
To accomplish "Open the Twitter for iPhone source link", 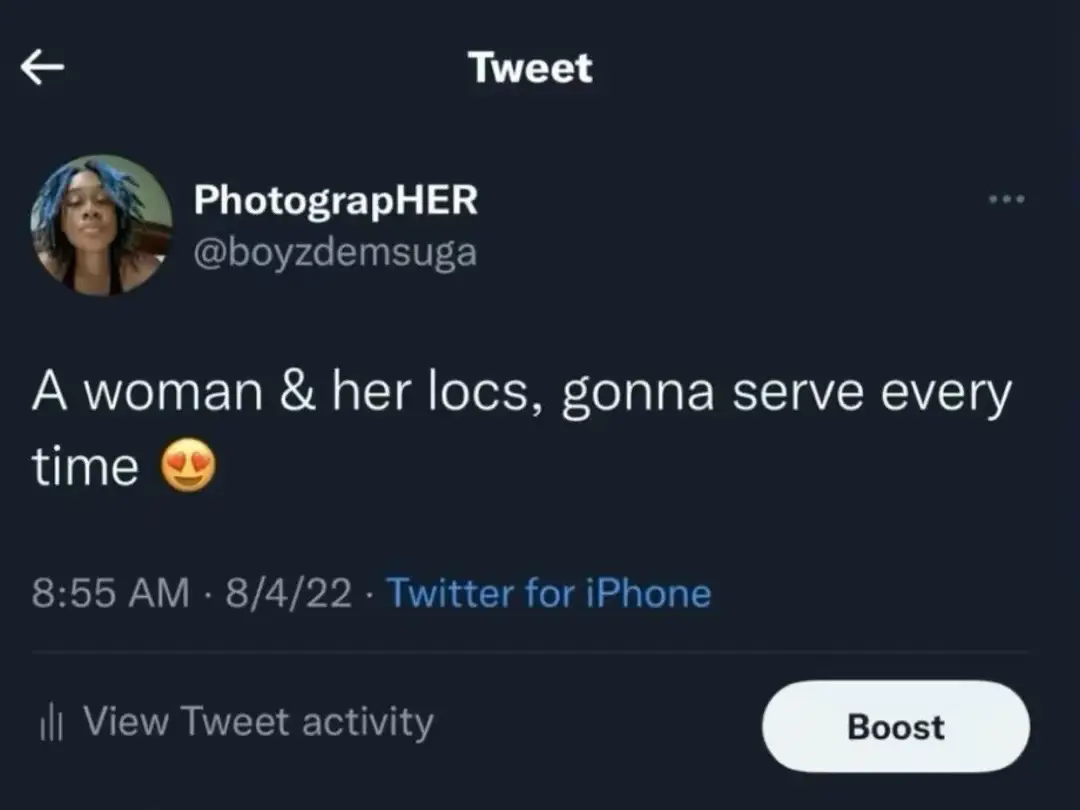I will pyautogui.click(x=549, y=593).
